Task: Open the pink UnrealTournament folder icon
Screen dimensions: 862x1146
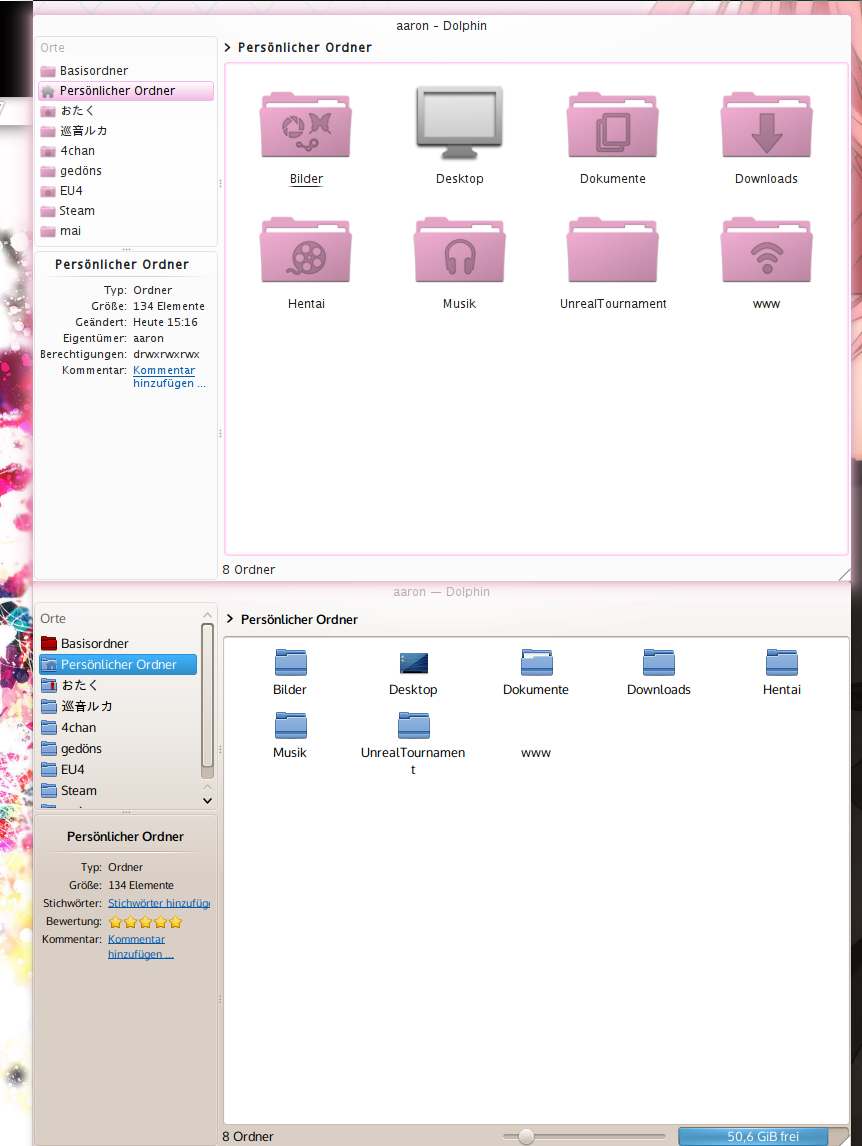Action: (613, 250)
